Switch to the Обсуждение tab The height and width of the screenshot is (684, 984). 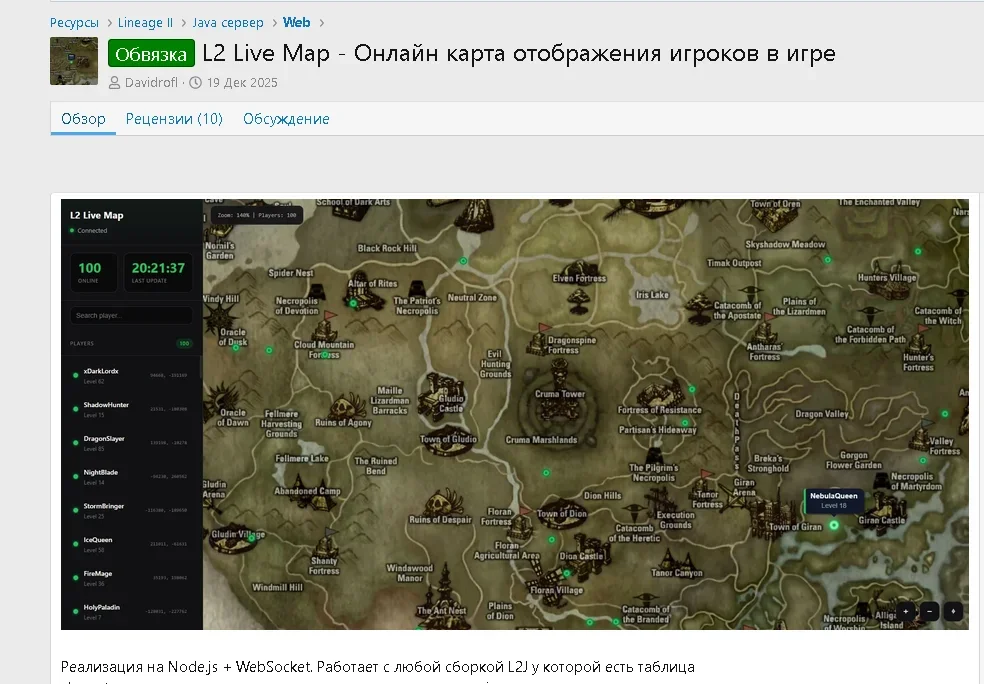point(286,119)
